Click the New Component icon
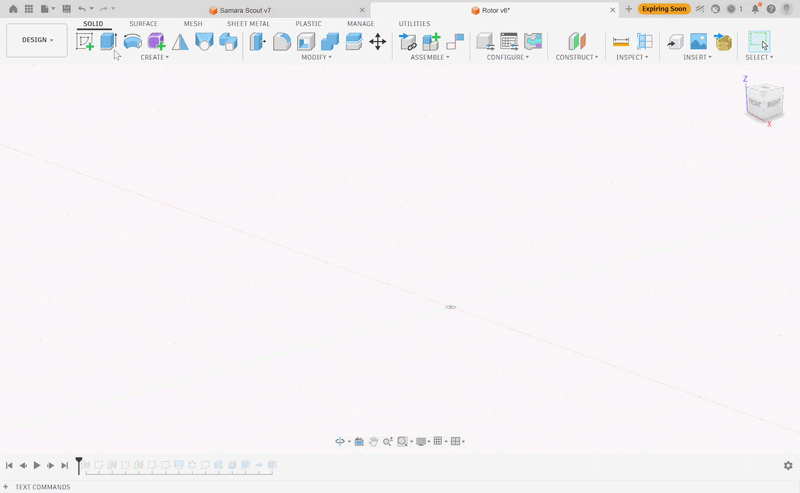800x493 pixels. click(432, 41)
